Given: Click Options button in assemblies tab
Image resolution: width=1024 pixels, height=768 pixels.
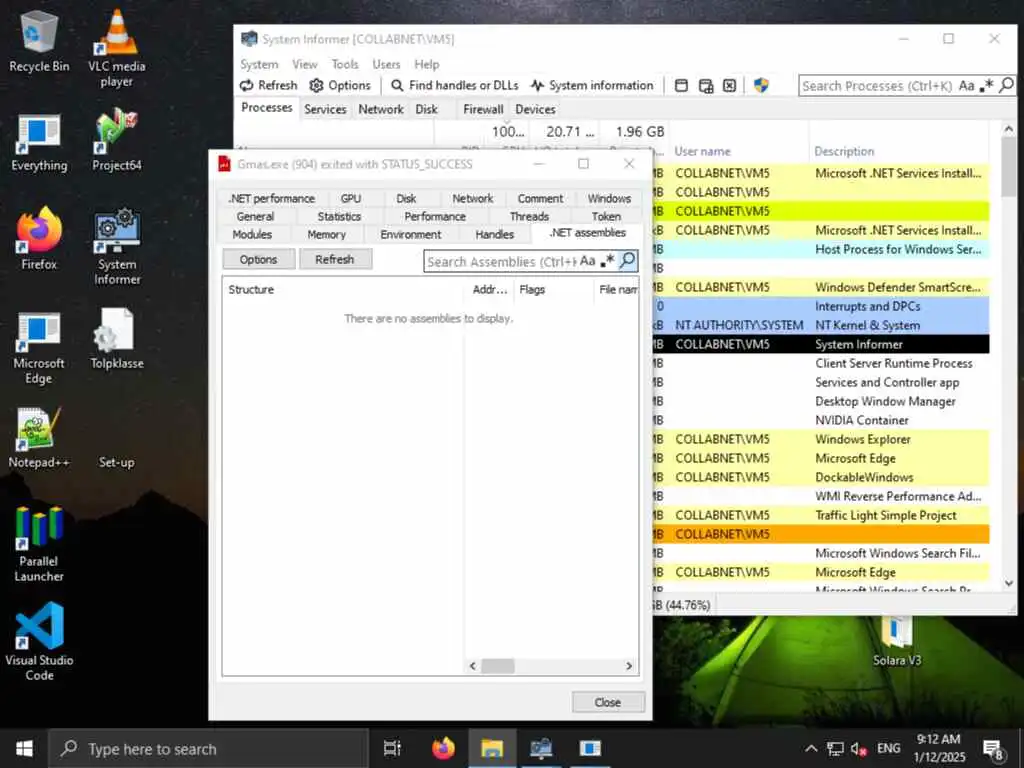Looking at the screenshot, I should 259,259.
